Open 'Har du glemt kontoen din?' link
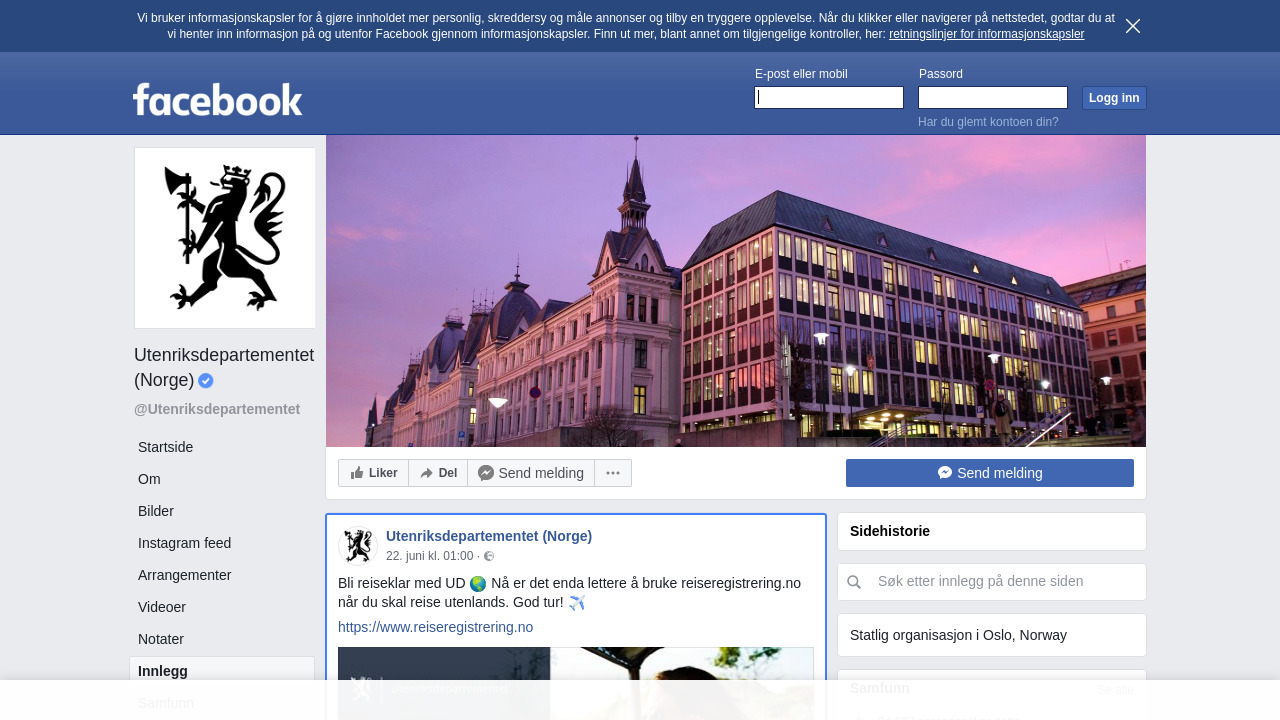This screenshot has height=720, width=1280. pos(988,122)
